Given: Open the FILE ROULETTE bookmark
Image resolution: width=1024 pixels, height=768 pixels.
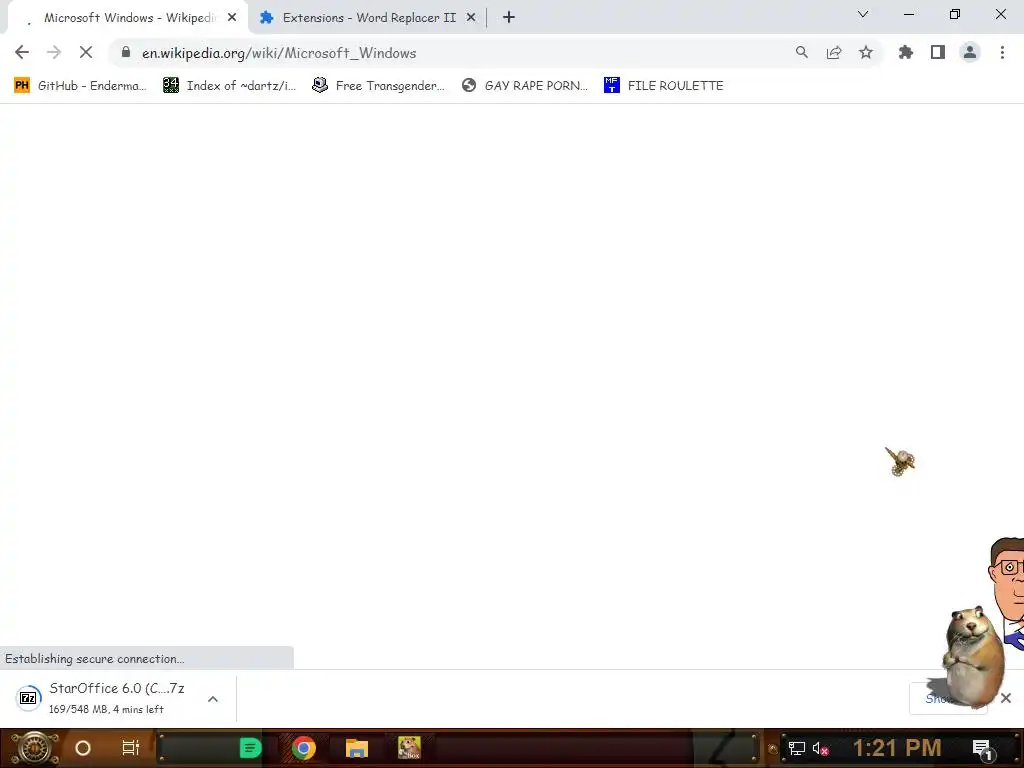Looking at the screenshot, I should [664, 86].
